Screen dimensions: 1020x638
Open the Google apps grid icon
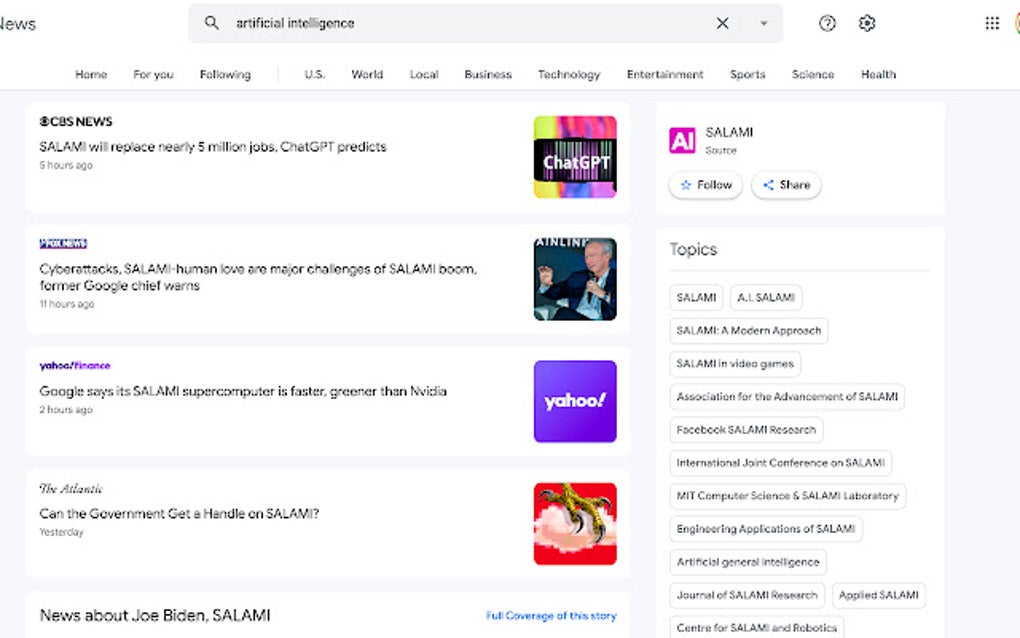tap(992, 23)
